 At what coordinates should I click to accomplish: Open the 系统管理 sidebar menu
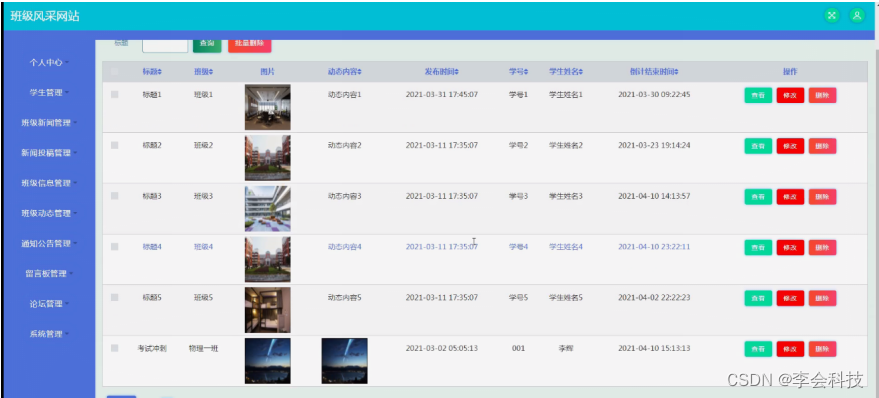coord(49,334)
